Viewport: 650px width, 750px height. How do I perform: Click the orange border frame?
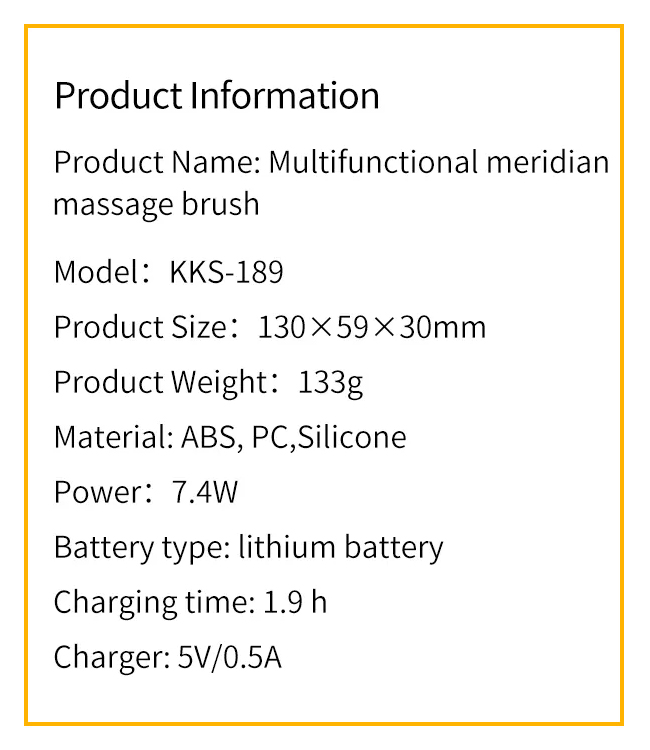click(x=27, y=375)
